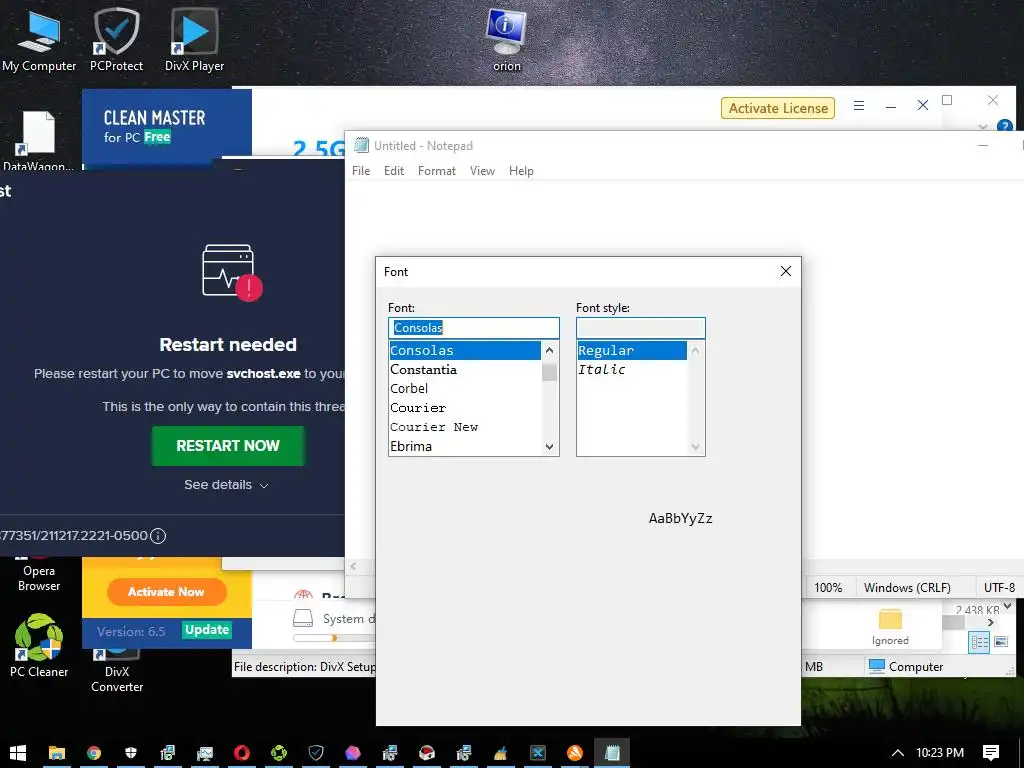Open DivX Converter desktop shortcut
The width and height of the screenshot is (1024, 768).
point(117,671)
